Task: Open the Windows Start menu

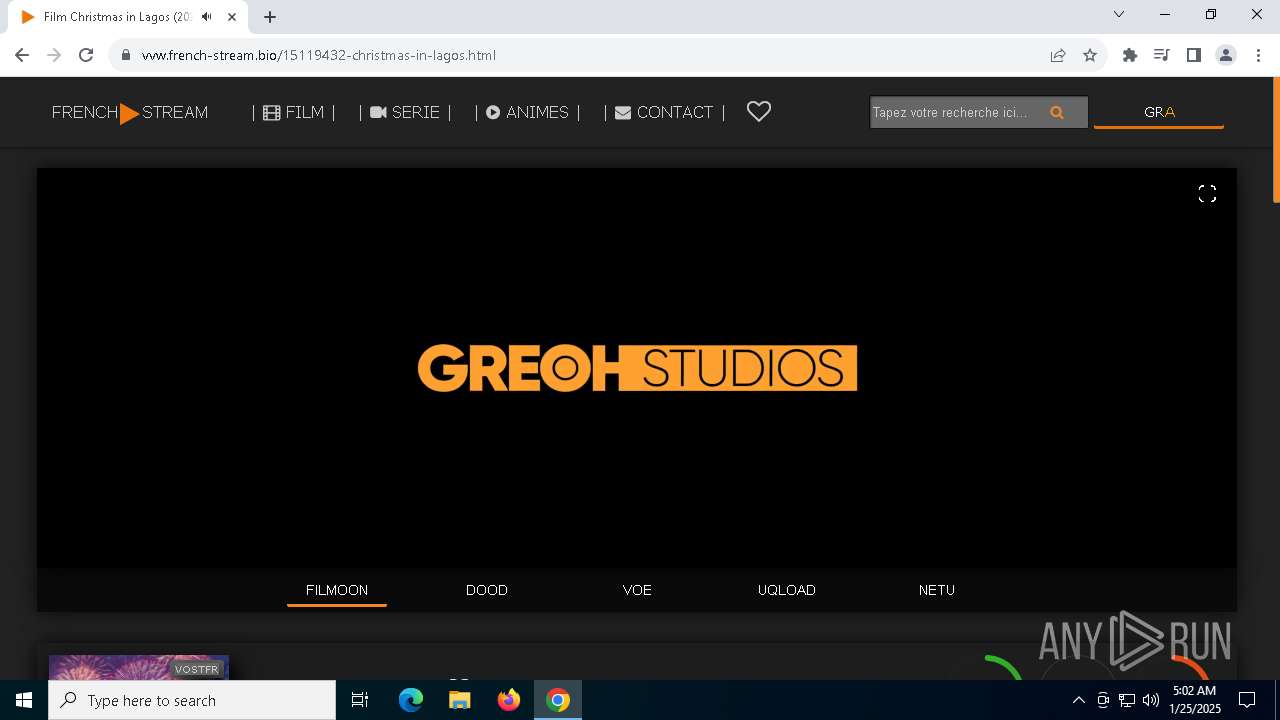Action: coord(24,700)
